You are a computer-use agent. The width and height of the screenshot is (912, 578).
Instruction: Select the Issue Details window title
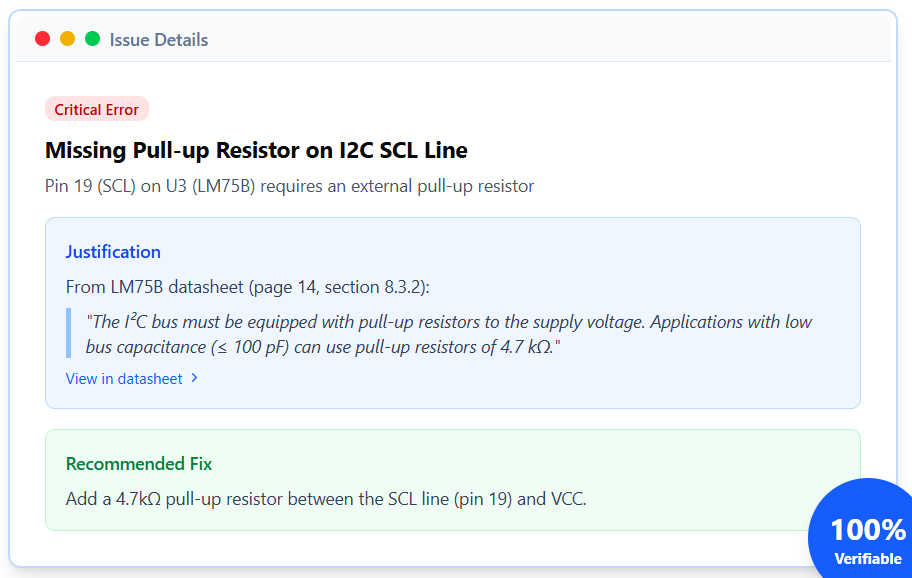[x=159, y=40]
